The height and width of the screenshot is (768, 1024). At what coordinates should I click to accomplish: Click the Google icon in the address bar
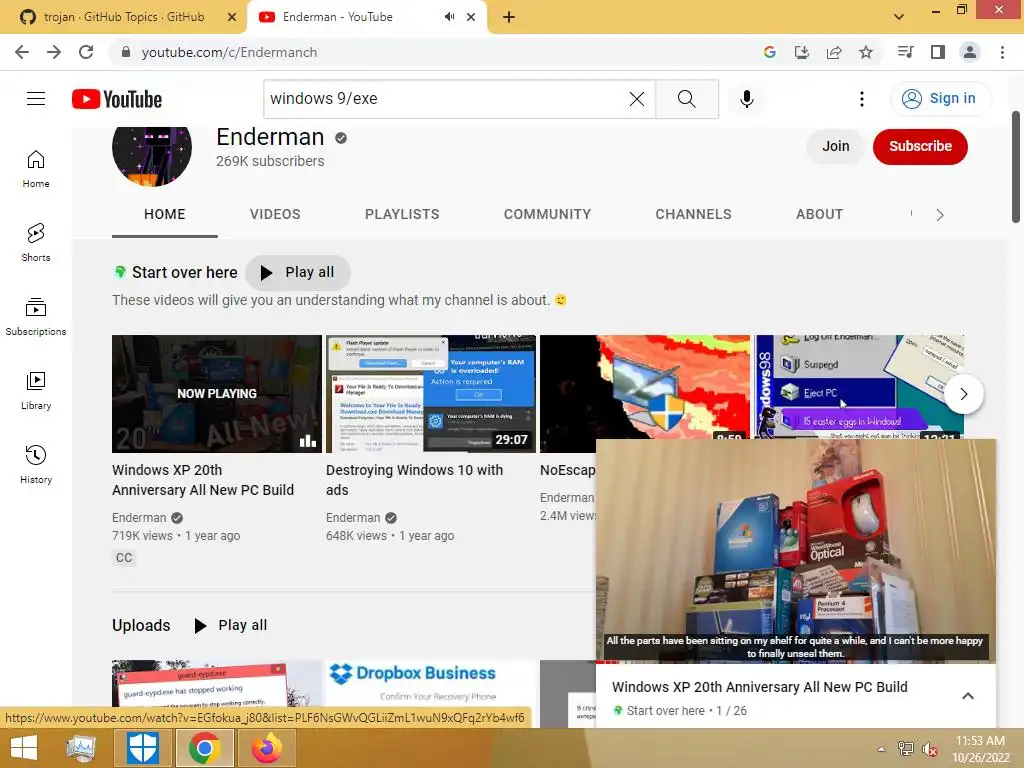coord(770,52)
